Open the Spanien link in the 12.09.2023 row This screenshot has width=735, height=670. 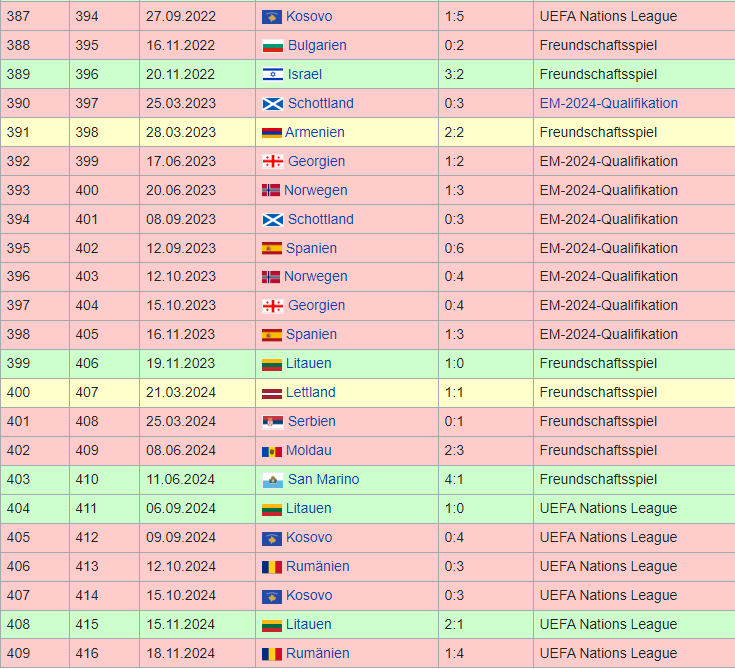(311, 248)
